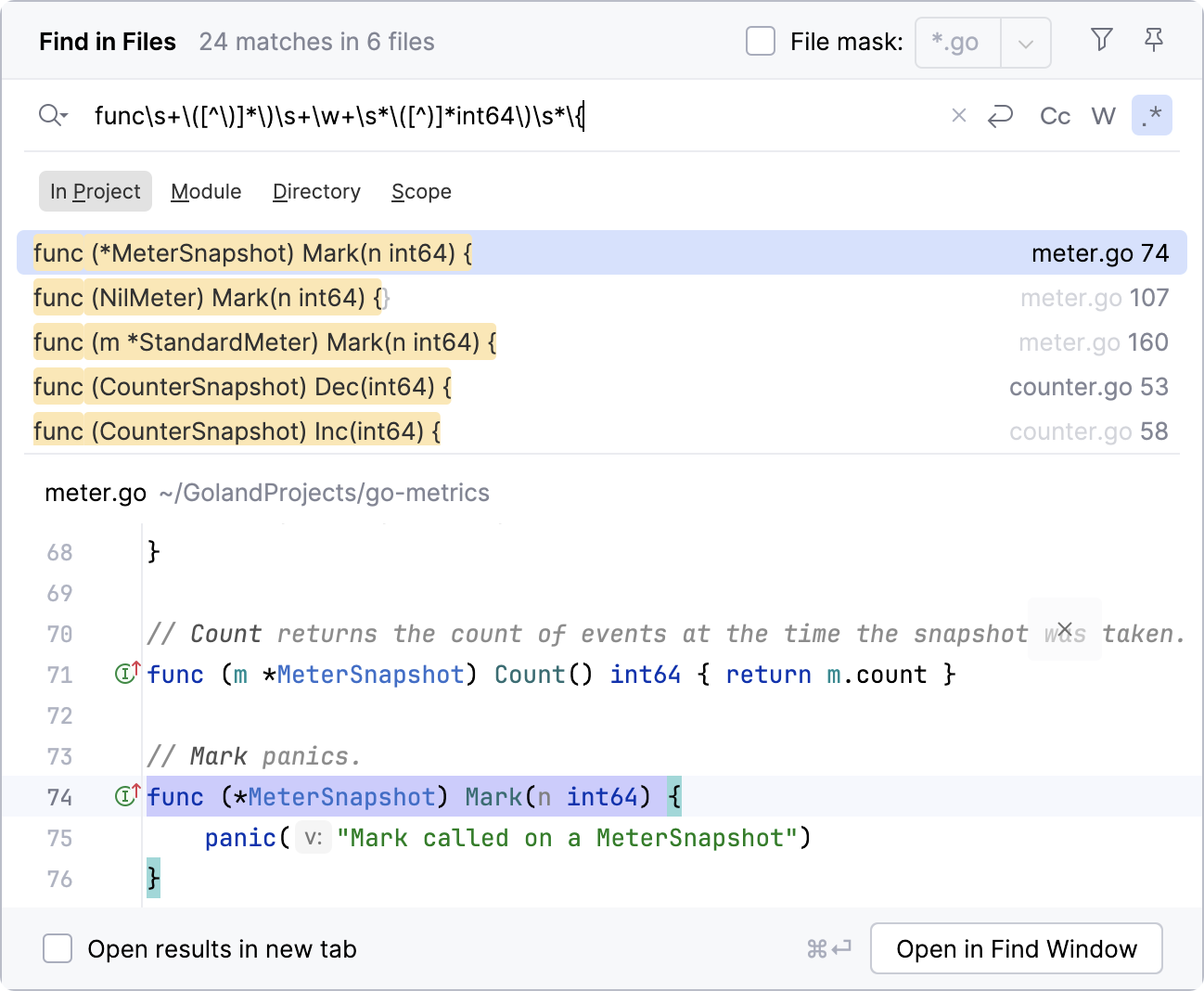1204x991 pixels.
Task: Select the Module search scope
Action: tap(206, 191)
